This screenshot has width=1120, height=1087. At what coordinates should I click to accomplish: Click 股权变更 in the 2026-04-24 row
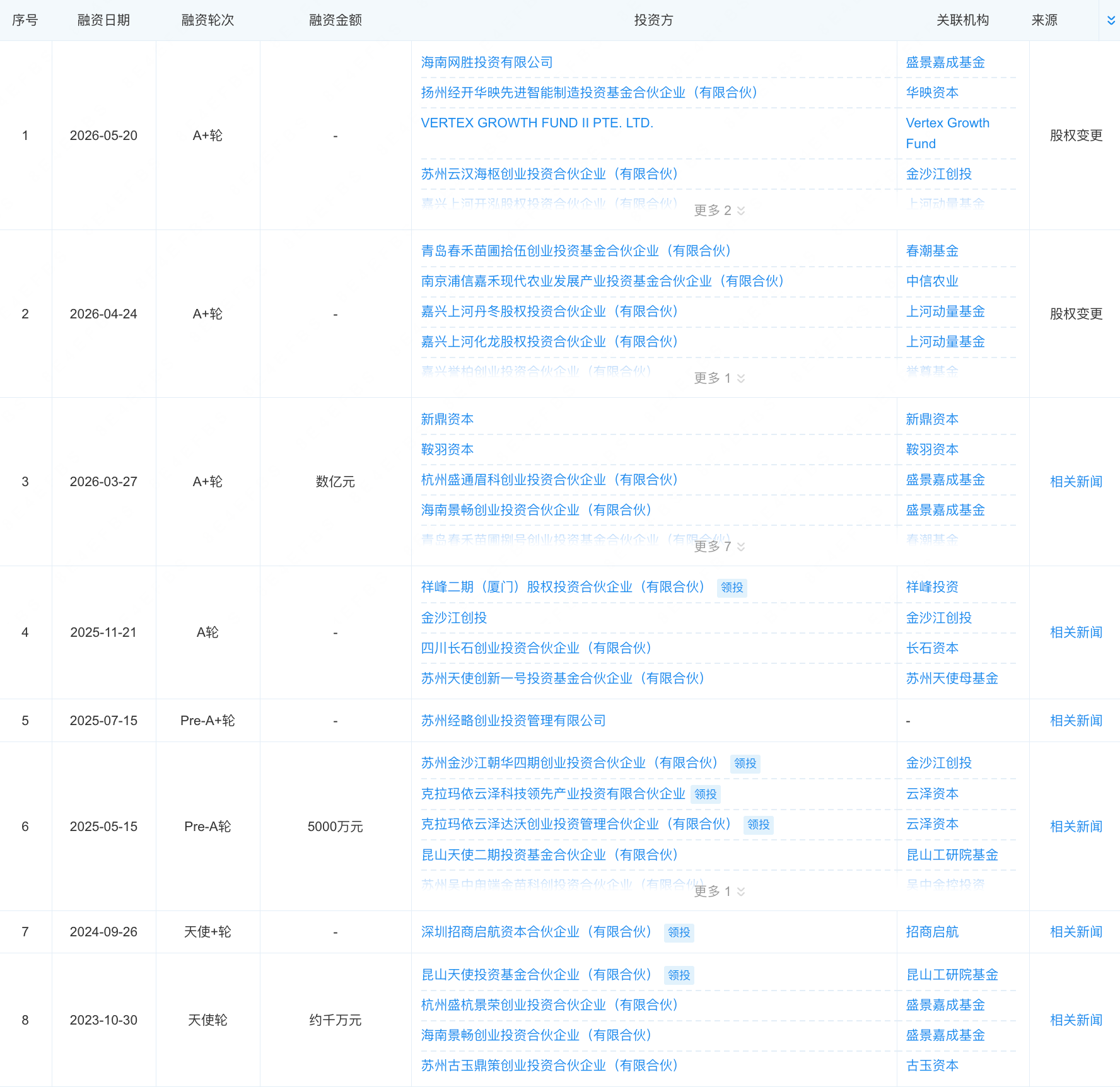pos(1076,314)
